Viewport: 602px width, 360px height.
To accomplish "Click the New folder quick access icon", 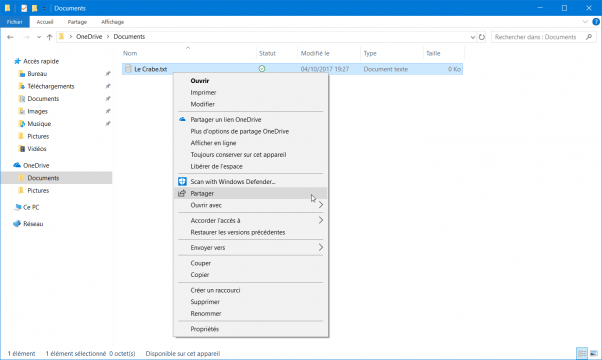I will pyautogui.click(x=35, y=8).
